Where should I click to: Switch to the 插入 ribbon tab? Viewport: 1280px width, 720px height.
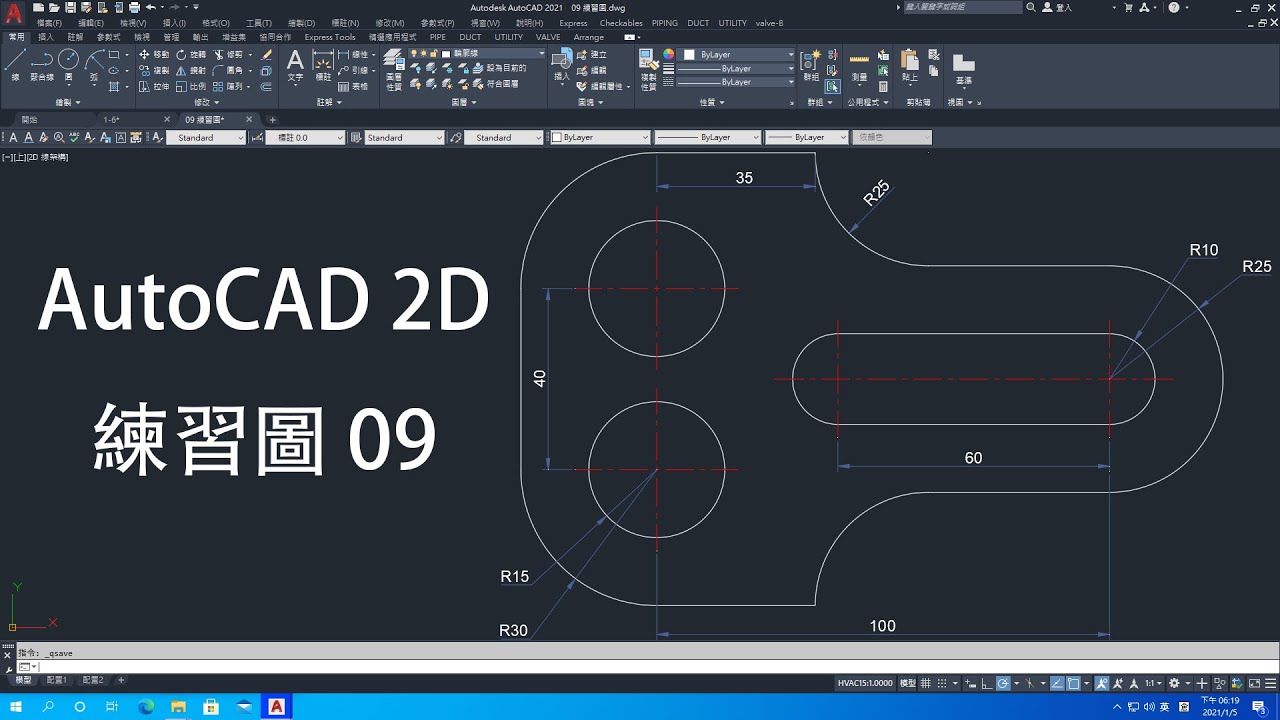pyautogui.click(x=46, y=37)
